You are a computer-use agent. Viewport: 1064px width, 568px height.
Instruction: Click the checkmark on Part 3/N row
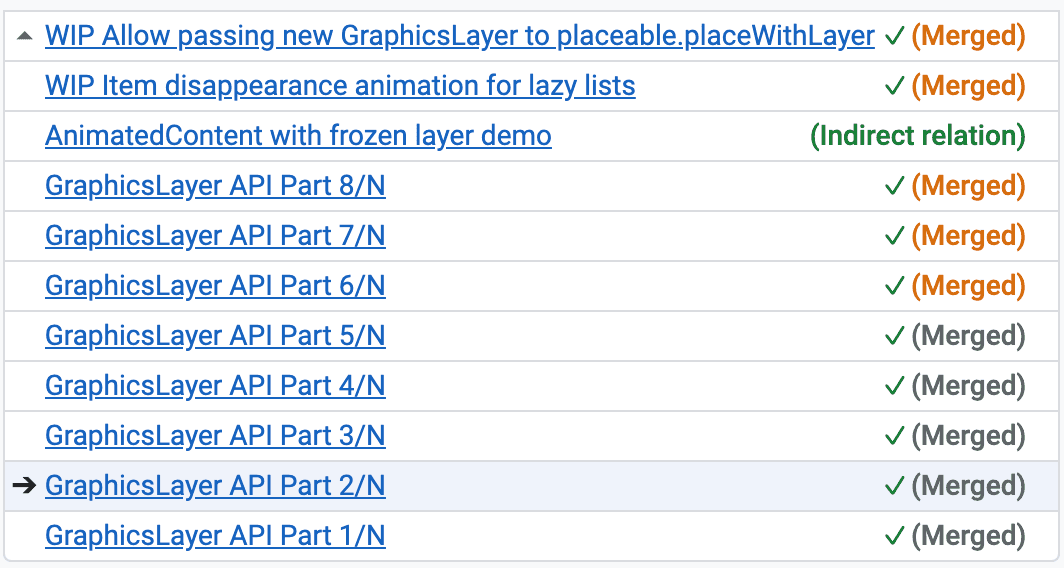(x=895, y=436)
